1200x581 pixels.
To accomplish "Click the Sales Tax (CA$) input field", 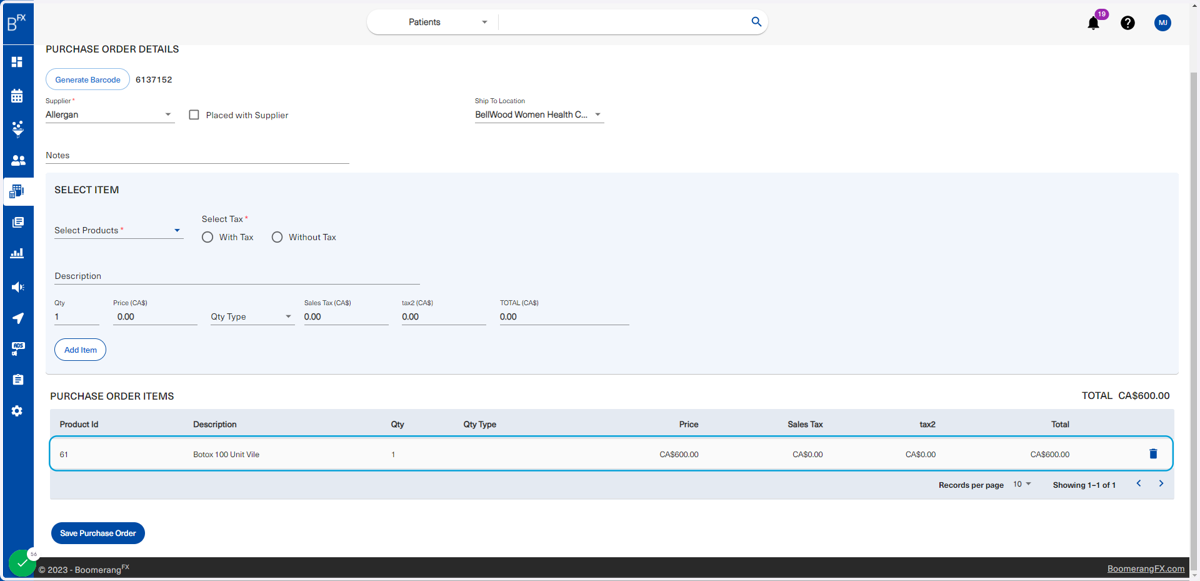I will point(346,317).
